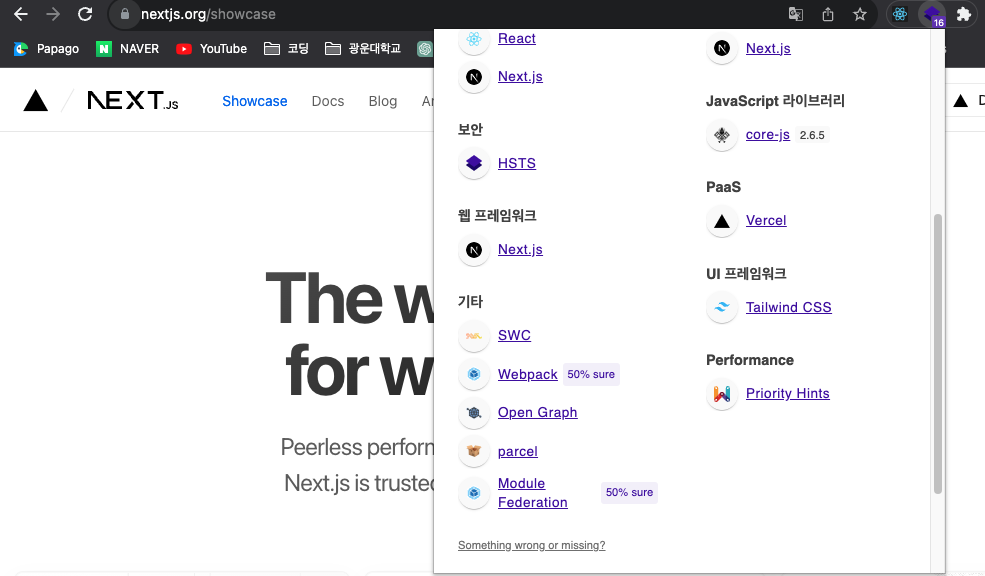This screenshot has width=985, height=576.
Task: Click the parcel box icon
Action: point(474,452)
